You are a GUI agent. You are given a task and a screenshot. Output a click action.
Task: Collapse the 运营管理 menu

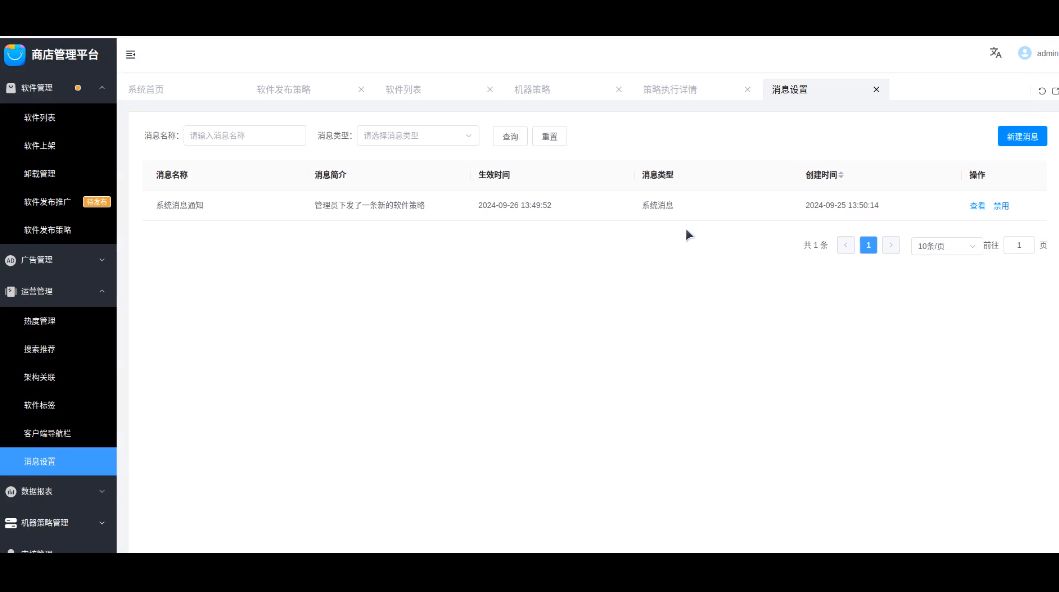(x=58, y=291)
